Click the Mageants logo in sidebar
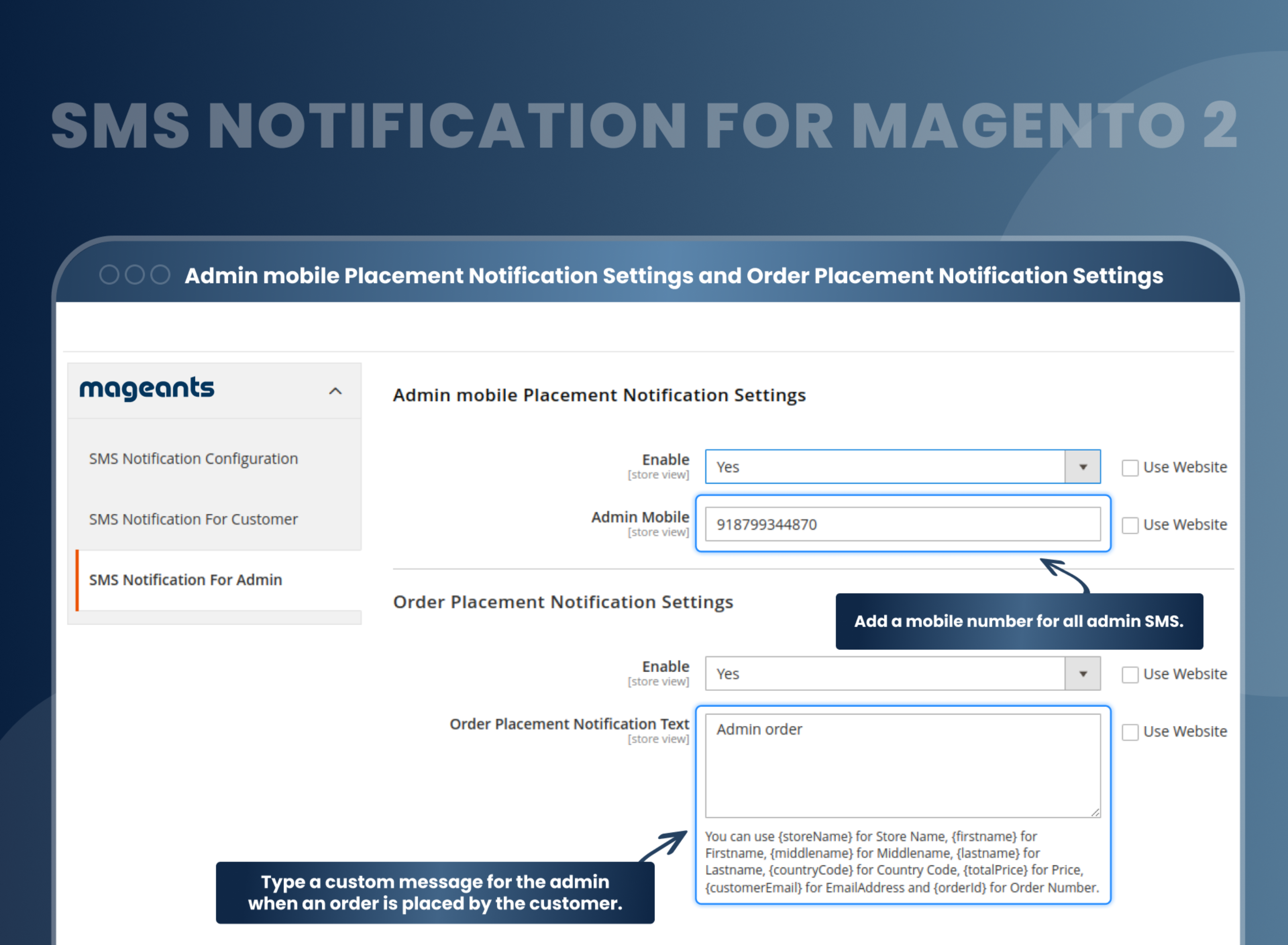1288x945 pixels. (147, 389)
